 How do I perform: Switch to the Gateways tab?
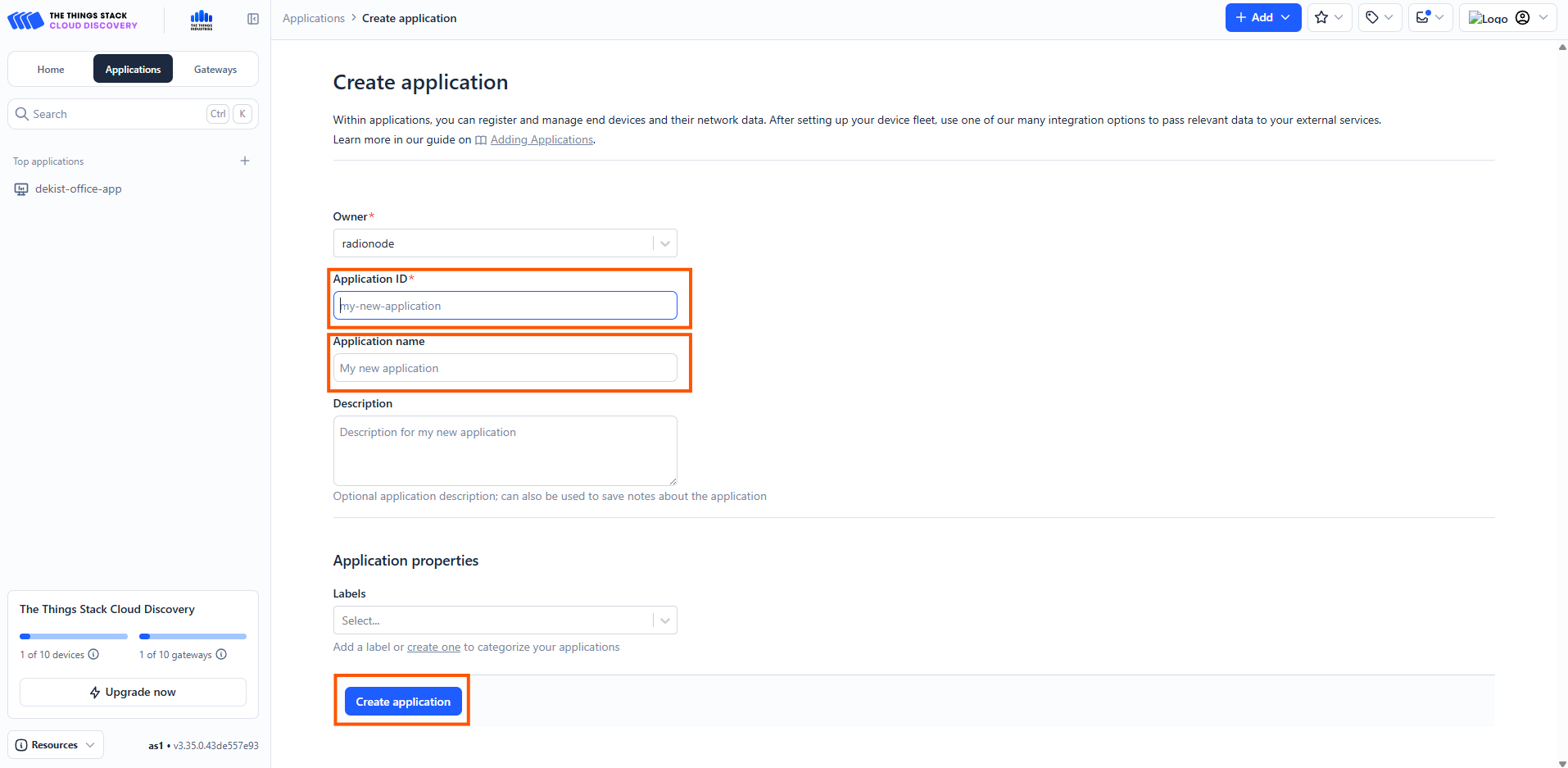click(215, 70)
